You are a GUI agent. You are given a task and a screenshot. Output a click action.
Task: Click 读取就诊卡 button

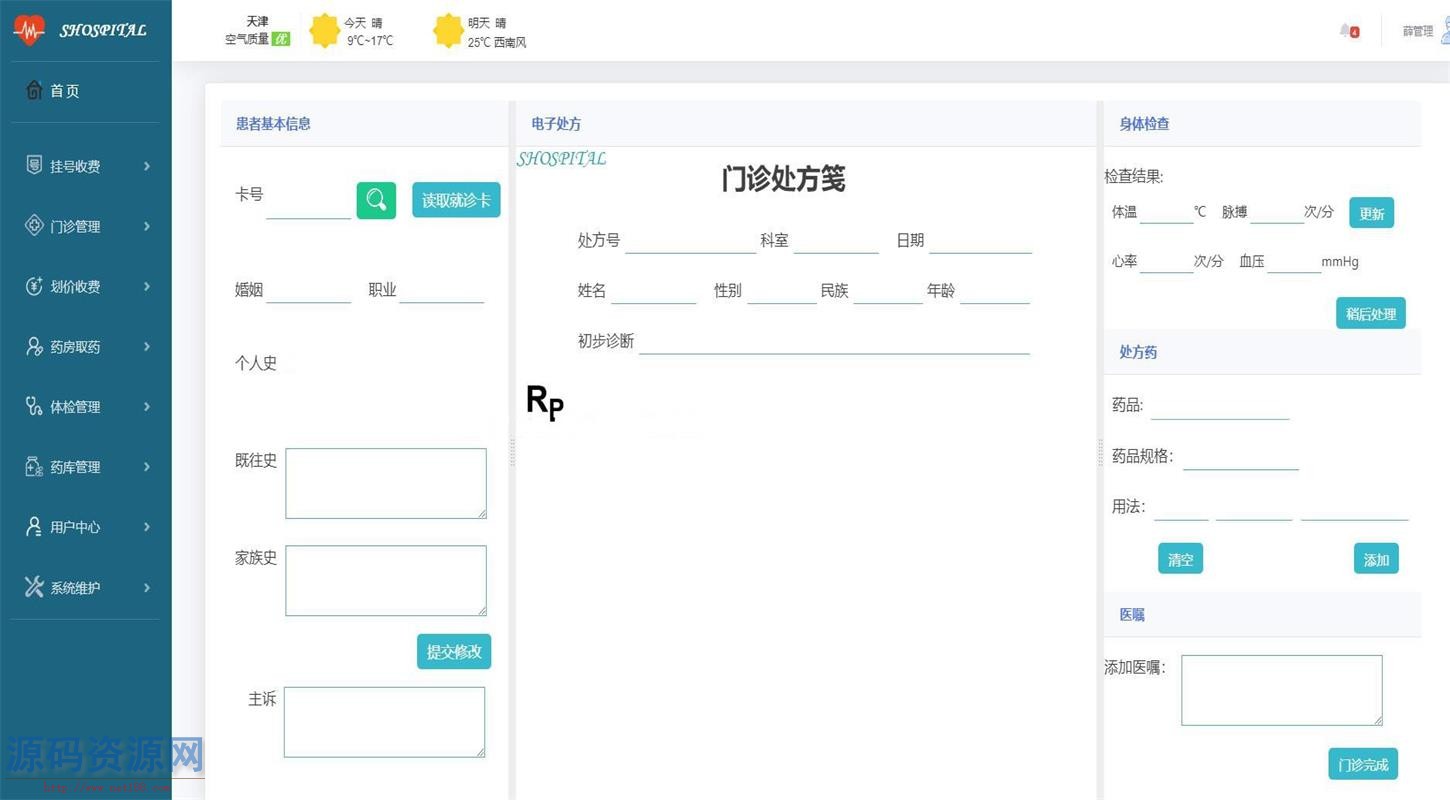click(x=456, y=200)
